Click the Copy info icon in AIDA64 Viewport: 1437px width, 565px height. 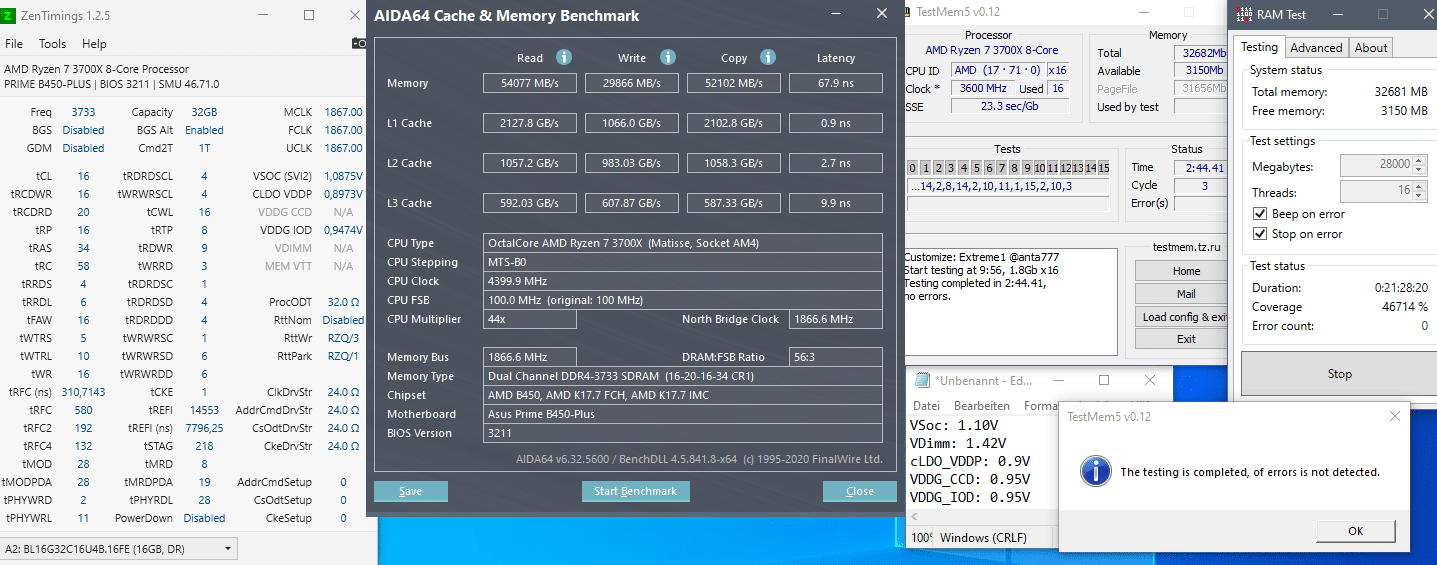(x=768, y=58)
